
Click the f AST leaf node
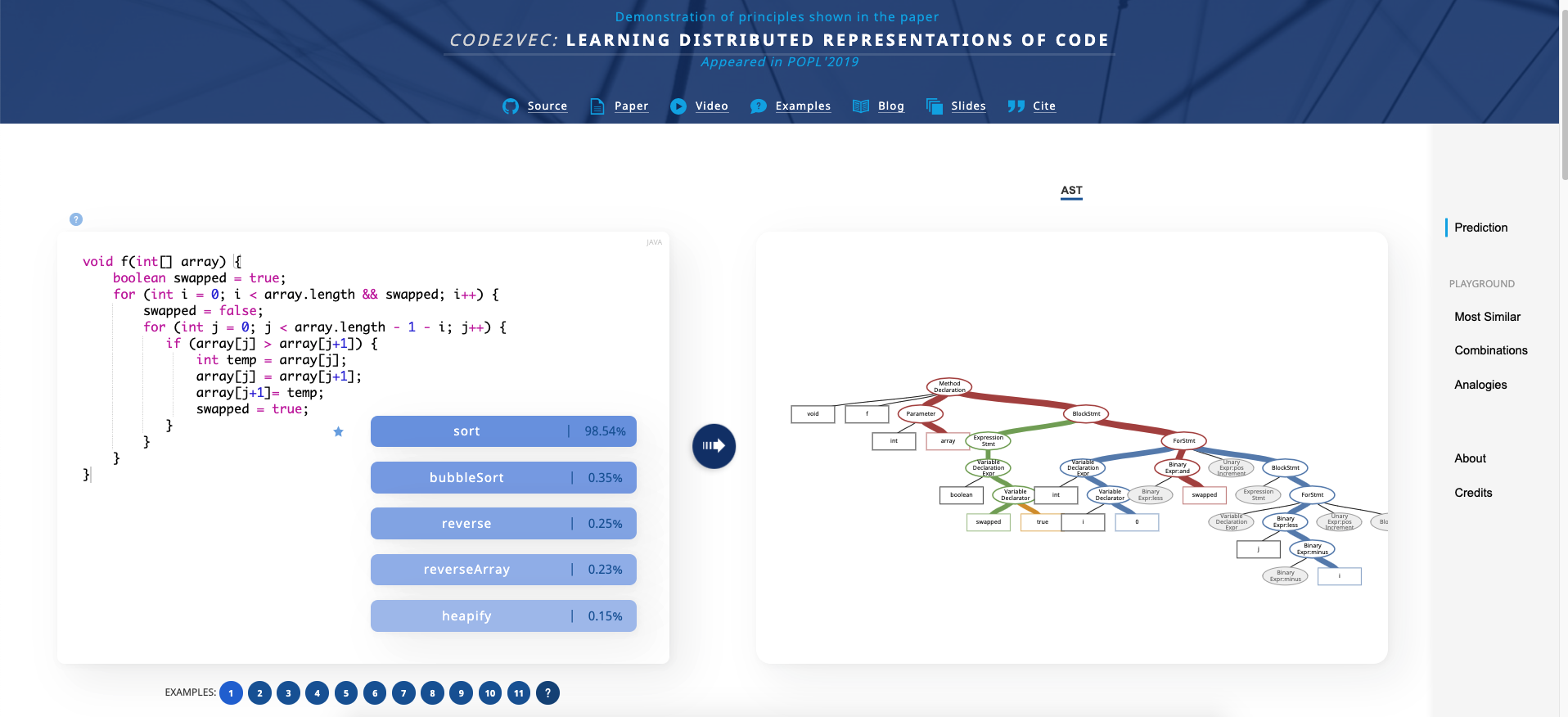pos(867,414)
